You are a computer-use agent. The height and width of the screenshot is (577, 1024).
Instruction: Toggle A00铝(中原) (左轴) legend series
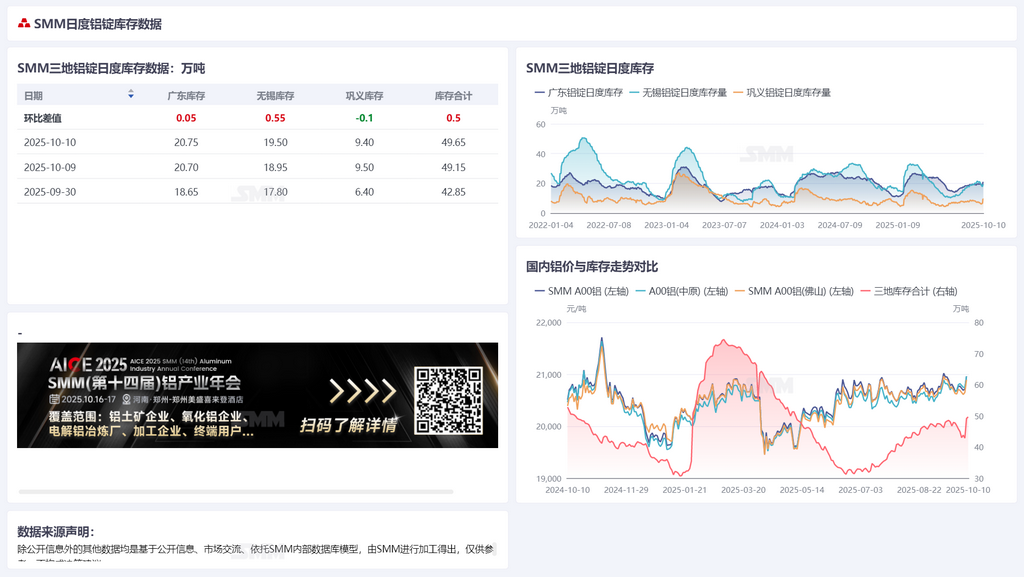(x=681, y=291)
